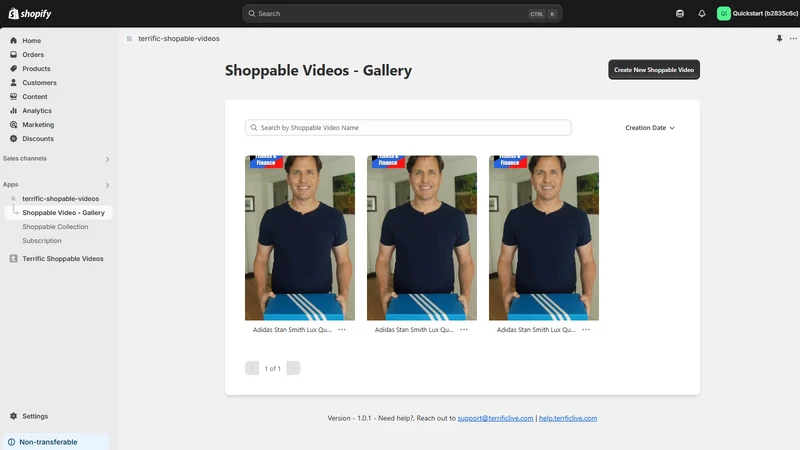The image size is (800, 450).
Task: Select terrific-shopable-videos app in sidebar
Action: (x=60, y=198)
